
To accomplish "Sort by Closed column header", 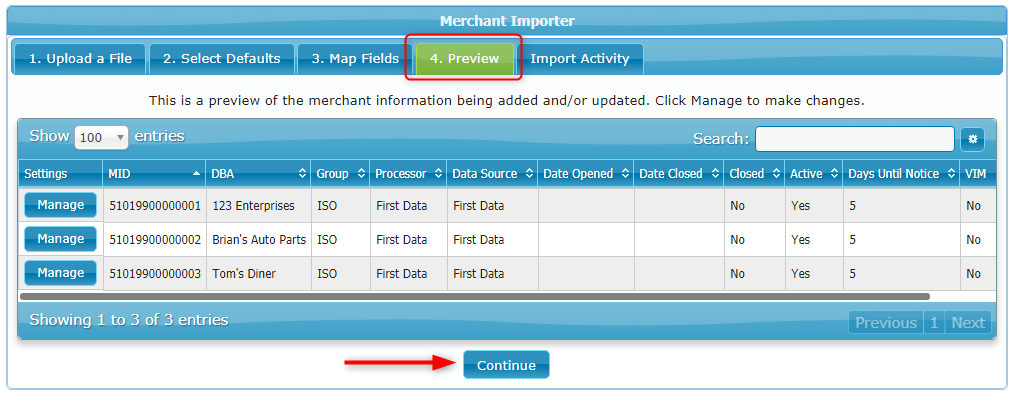I will coord(754,174).
